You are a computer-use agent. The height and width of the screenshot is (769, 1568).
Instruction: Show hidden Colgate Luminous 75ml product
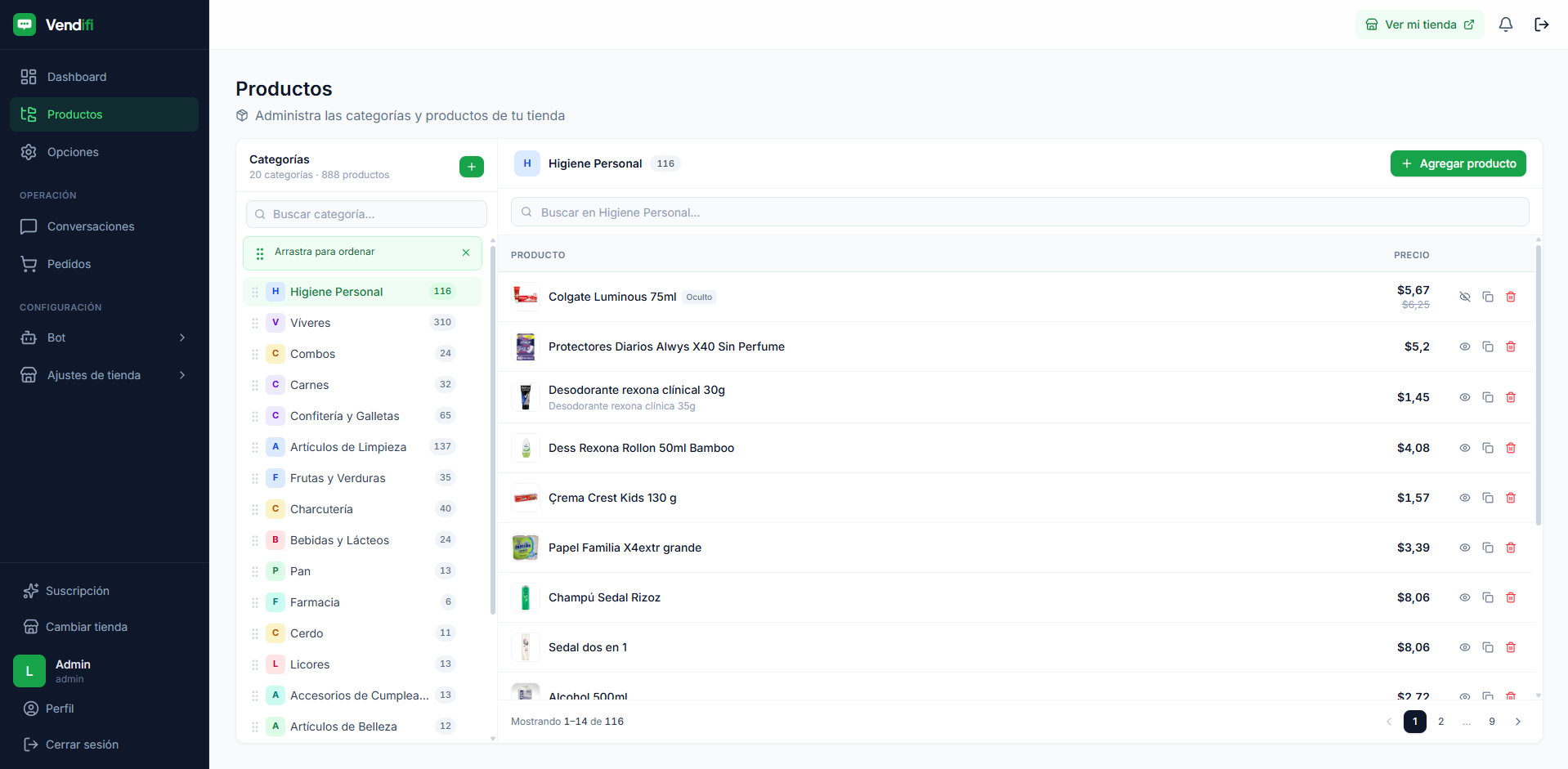(x=1465, y=297)
